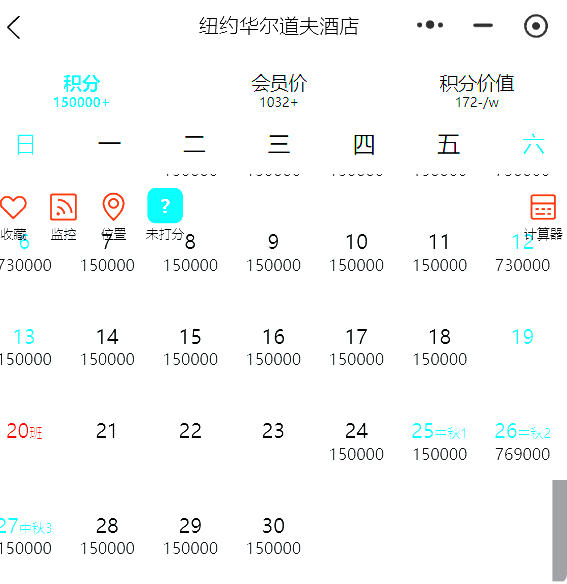Select date 9 with 150000 points
The image size is (567, 584).
tap(273, 253)
